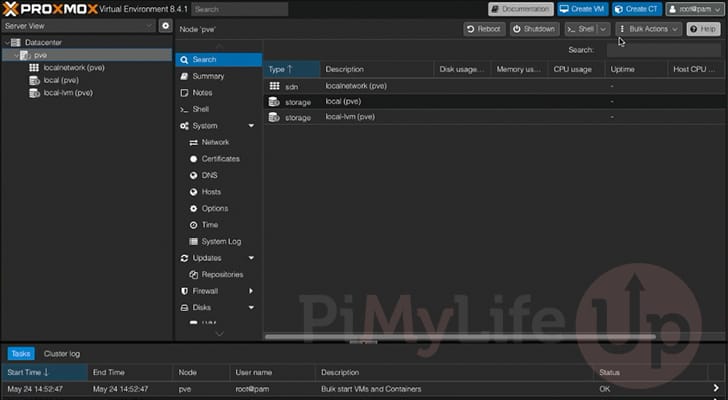Image resolution: width=728 pixels, height=400 pixels.
Task: Click the Certificates badge icon
Action: [x=194, y=159]
